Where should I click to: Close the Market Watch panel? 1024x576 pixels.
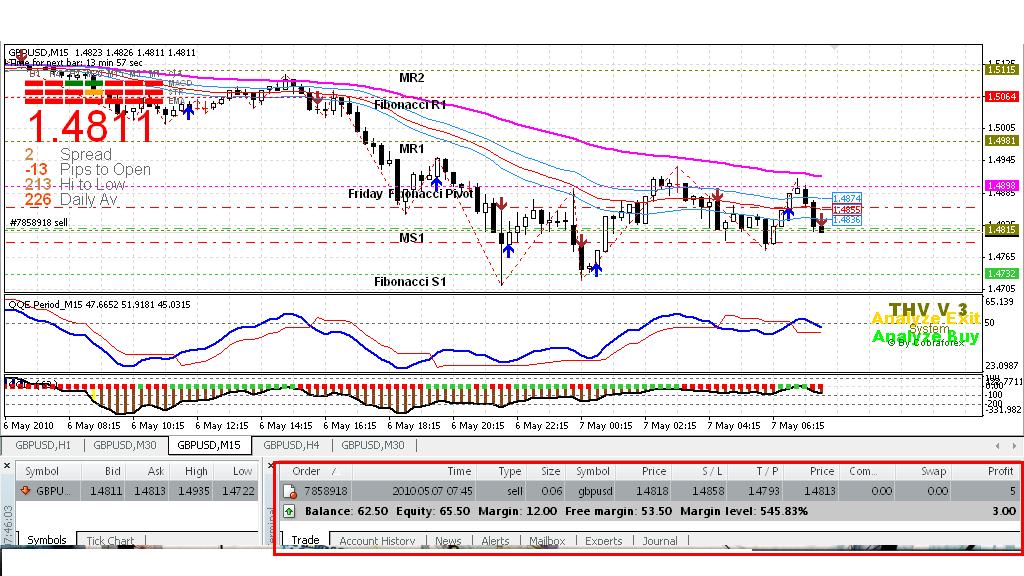coord(7,466)
